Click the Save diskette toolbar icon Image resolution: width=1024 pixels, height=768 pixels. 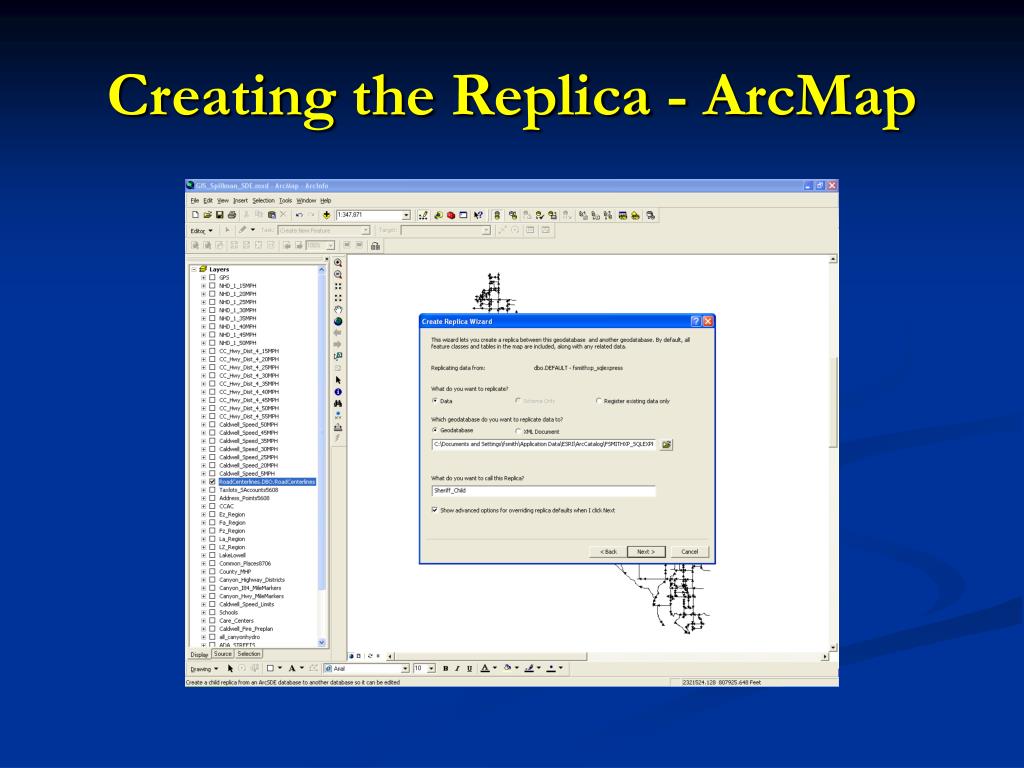[219, 215]
